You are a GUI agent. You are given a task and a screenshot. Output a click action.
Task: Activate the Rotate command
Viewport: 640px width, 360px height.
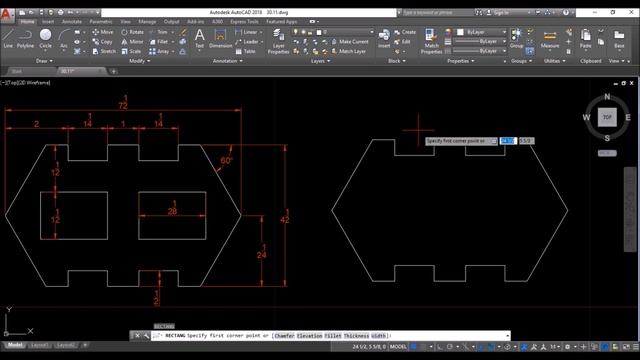pyautogui.click(x=133, y=32)
